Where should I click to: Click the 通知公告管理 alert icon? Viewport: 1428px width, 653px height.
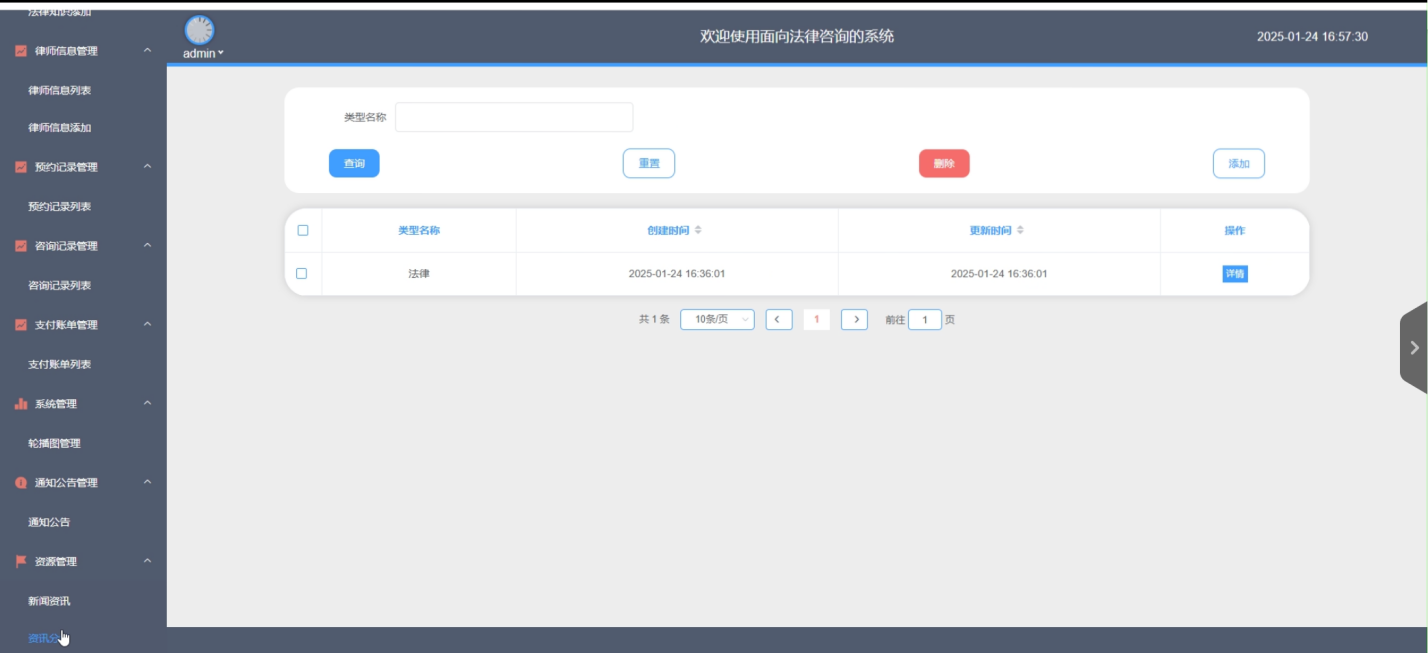pos(21,483)
